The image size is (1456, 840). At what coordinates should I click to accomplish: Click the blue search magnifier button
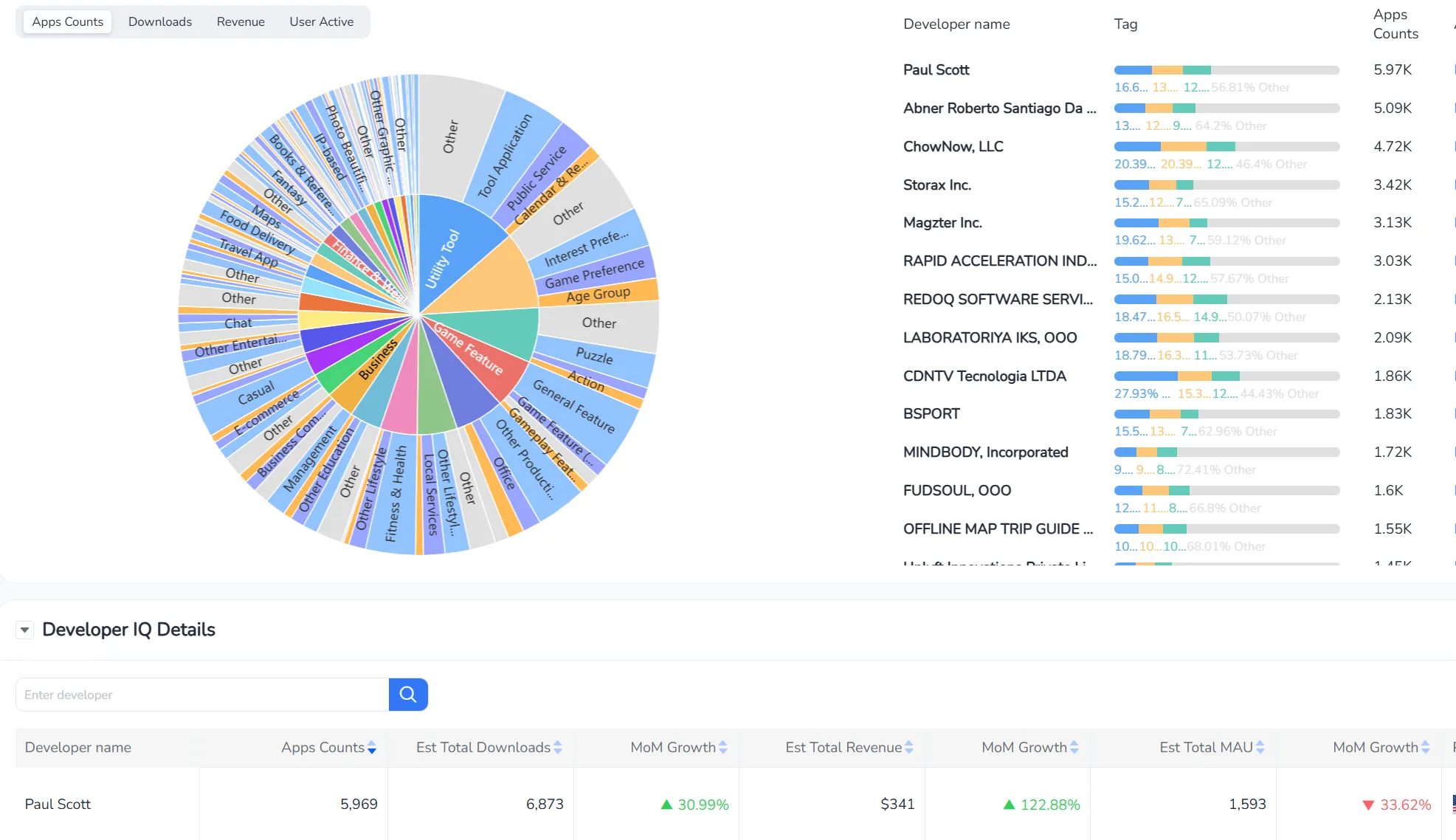click(x=408, y=695)
